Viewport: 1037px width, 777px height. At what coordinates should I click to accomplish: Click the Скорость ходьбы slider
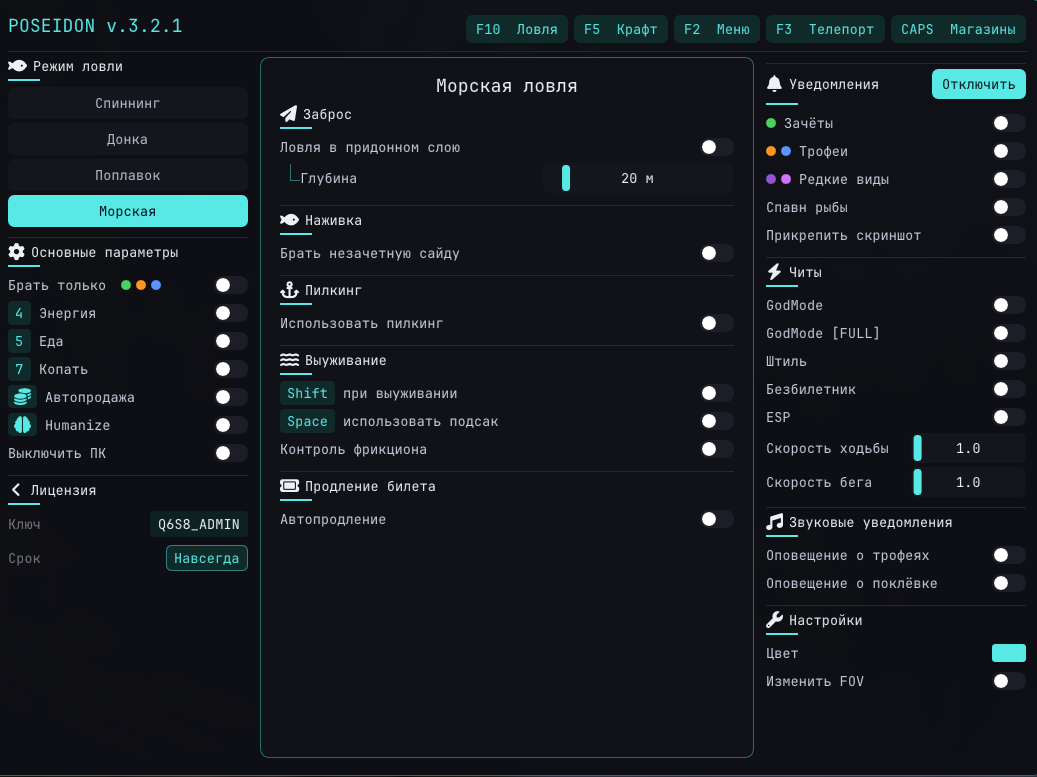click(969, 448)
